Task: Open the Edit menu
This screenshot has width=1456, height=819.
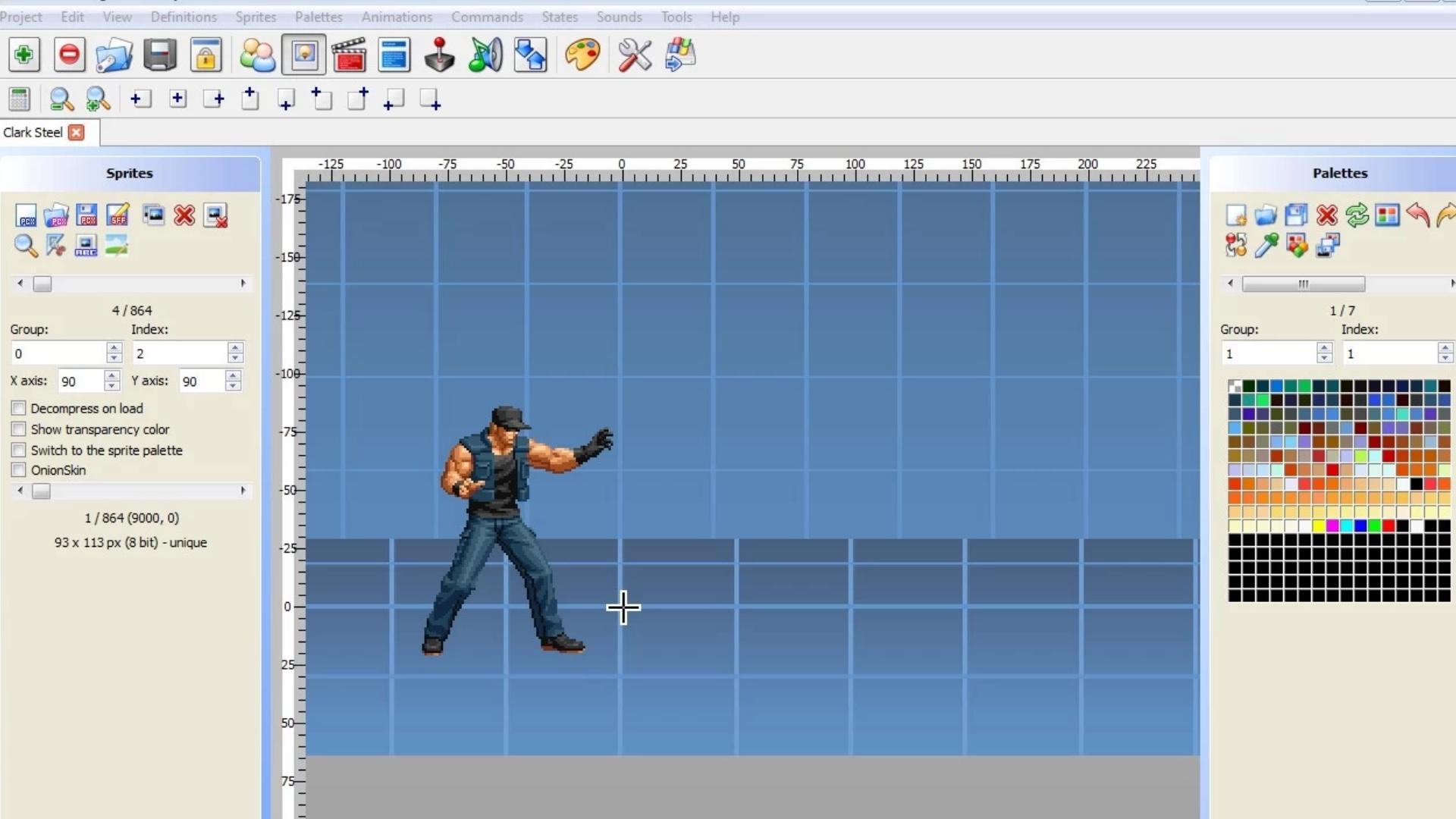Action: 72,17
